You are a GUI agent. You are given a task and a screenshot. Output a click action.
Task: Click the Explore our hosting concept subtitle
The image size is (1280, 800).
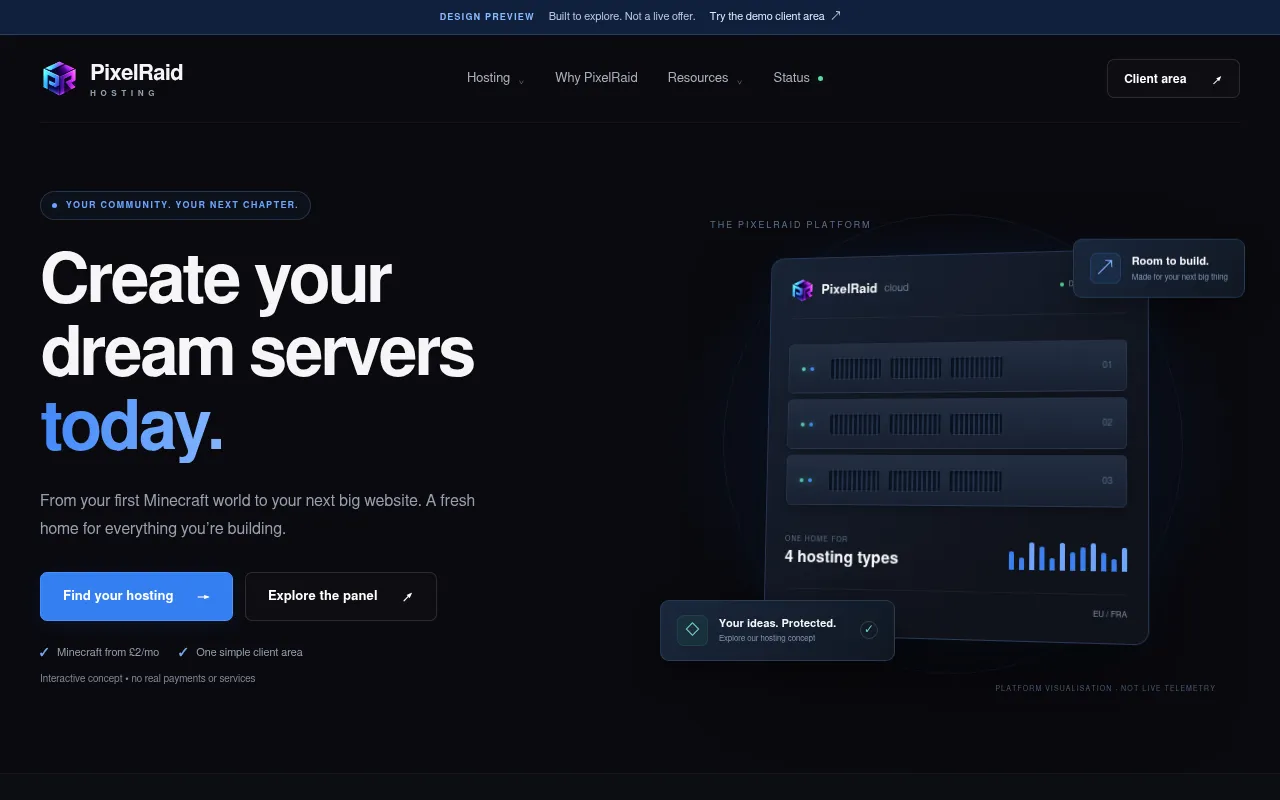point(767,638)
